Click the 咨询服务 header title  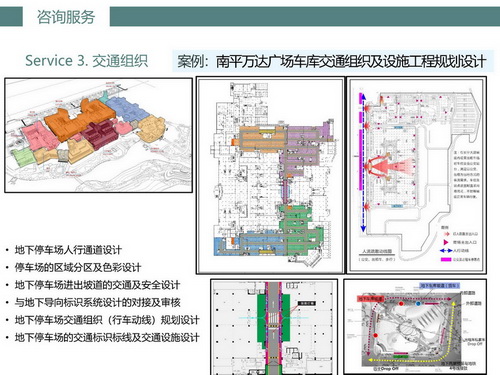(66, 17)
